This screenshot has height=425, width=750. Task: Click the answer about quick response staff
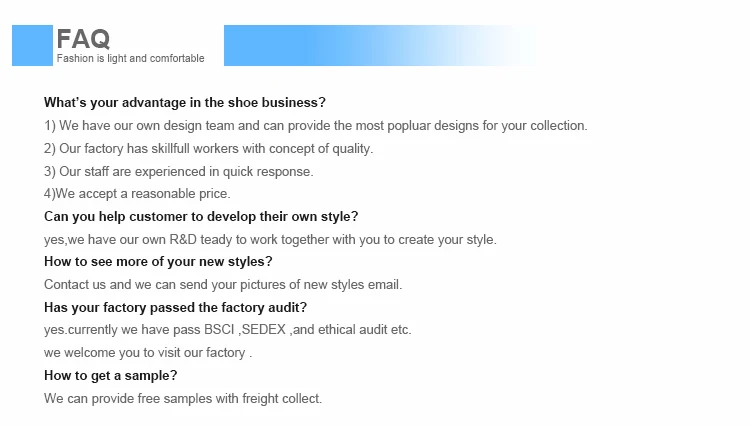coord(178,171)
